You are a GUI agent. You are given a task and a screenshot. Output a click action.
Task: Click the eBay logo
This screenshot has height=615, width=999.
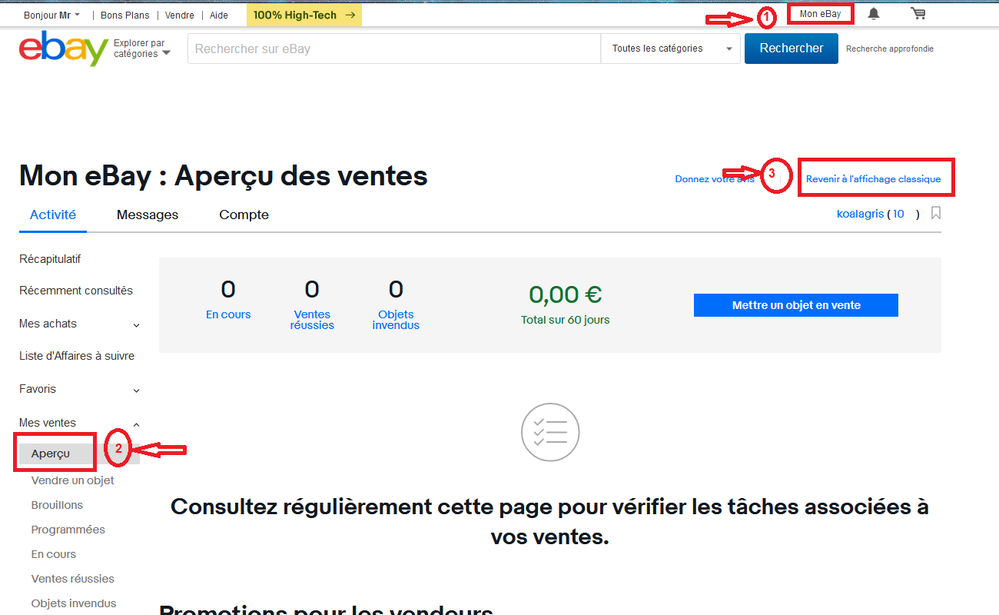(63, 48)
